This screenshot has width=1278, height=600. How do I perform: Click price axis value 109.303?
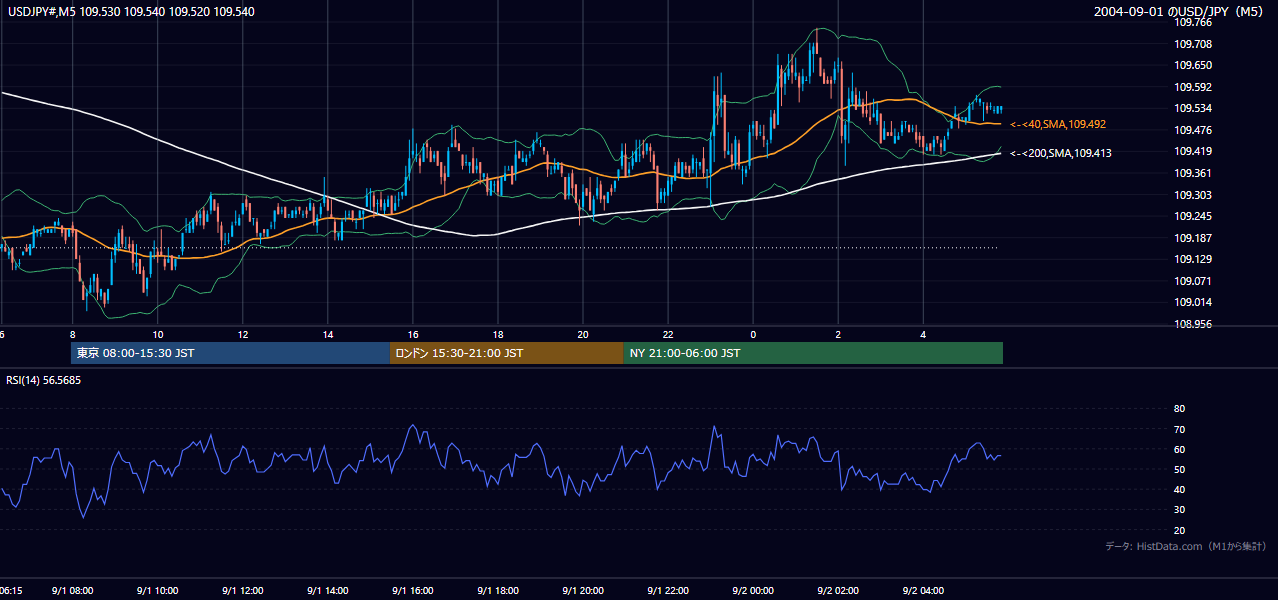(1193, 195)
